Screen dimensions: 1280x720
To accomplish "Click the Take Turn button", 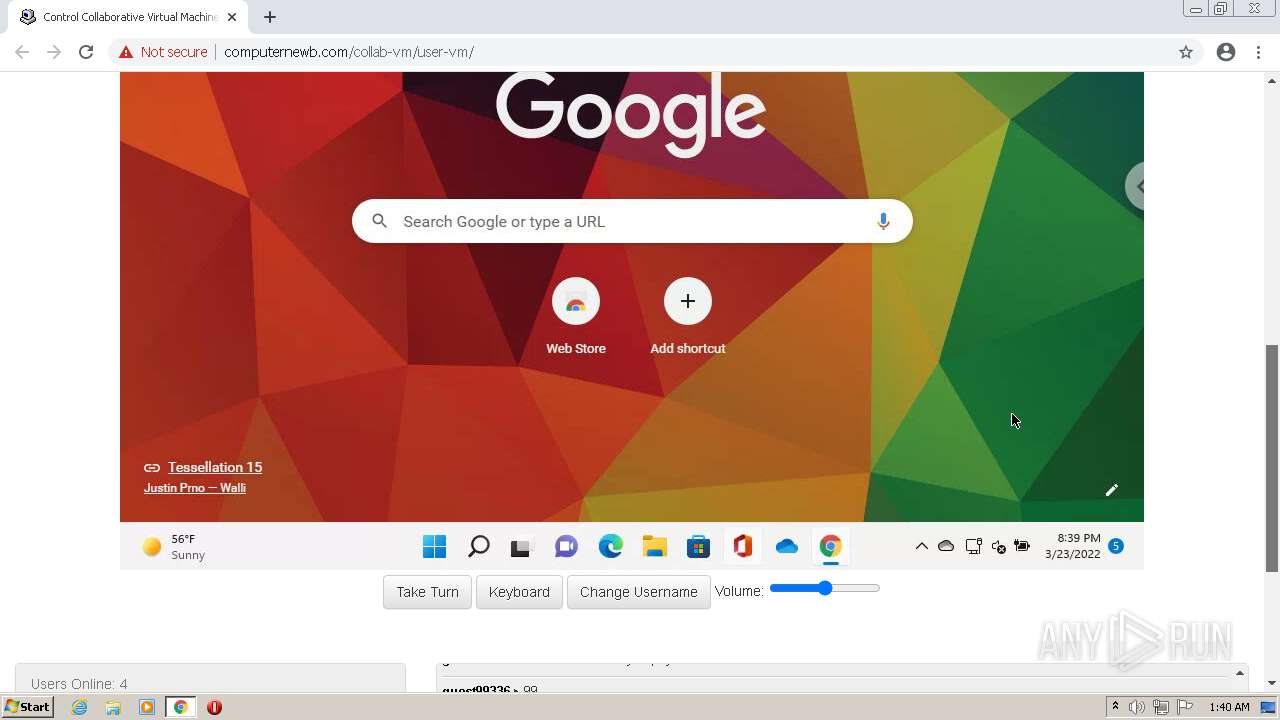I will pyautogui.click(x=427, y=592).
